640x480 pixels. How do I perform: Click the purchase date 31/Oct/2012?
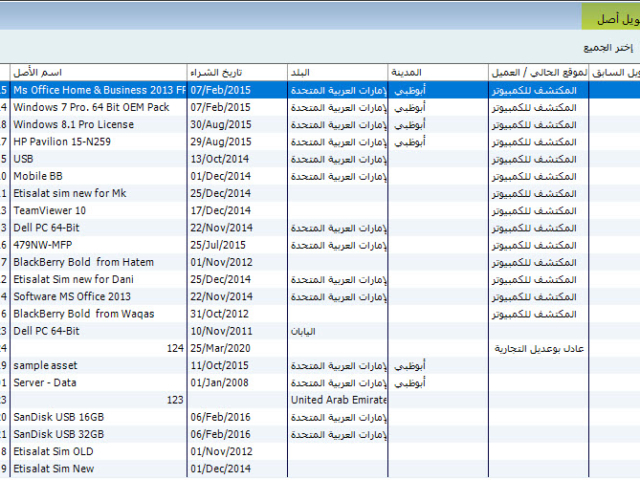click(220, 313)
